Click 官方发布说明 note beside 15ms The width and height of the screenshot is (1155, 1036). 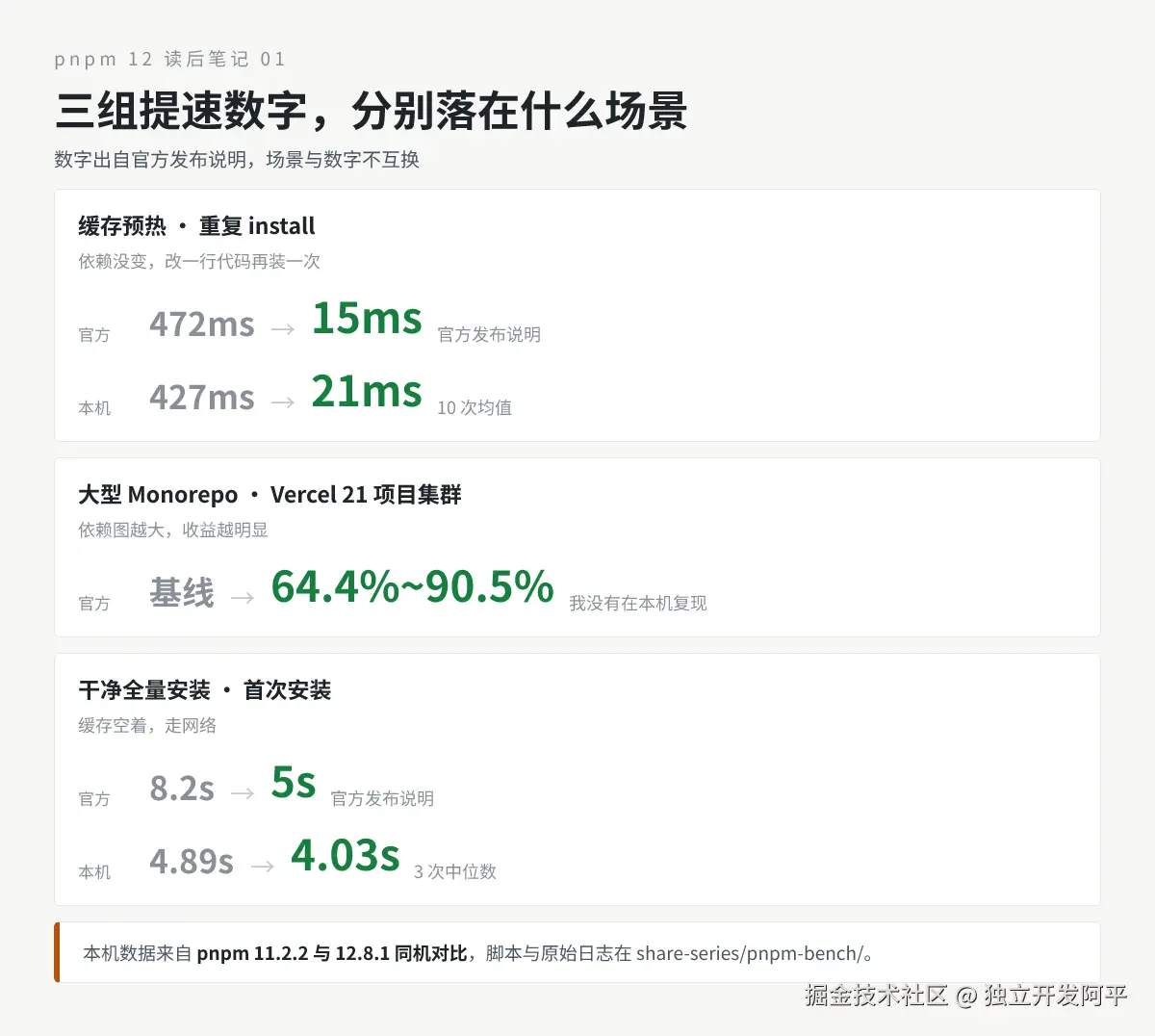pyautogui.click(x=489, y=335)
